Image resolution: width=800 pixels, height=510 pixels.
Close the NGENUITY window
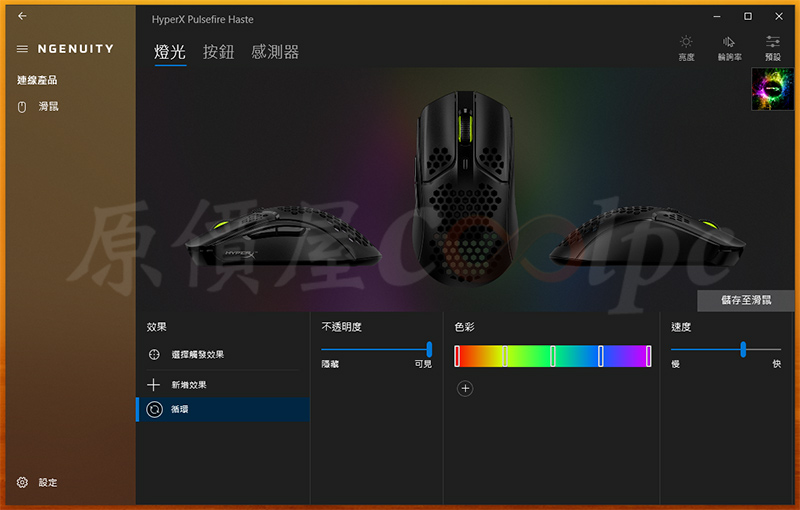click(x=779, y=16)
